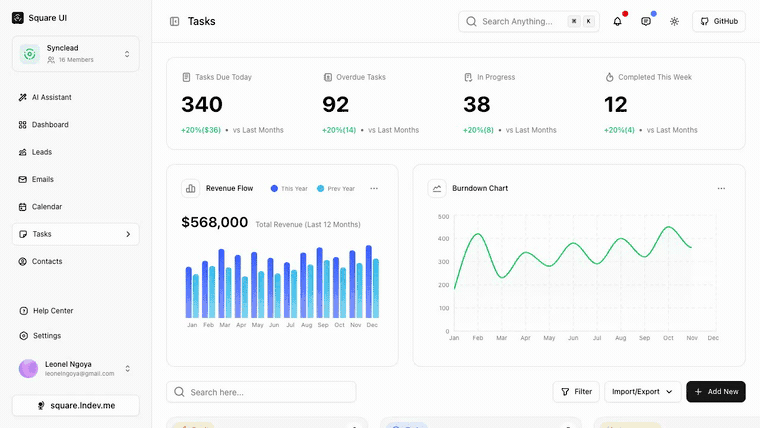This screenshot has height=428, width=760.
Task: Click the leonelngoya@gmail.com email text
Action: 79,374
